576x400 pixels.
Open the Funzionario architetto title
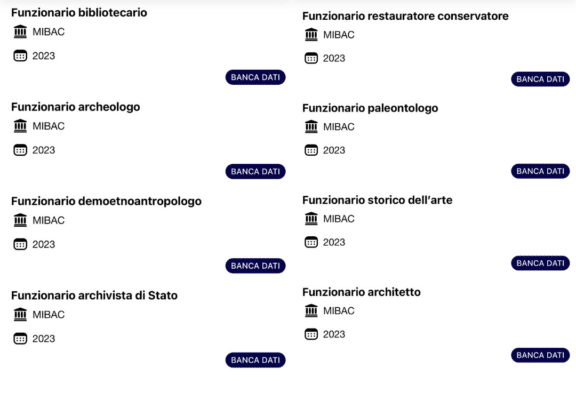click(x=361, y=292)
